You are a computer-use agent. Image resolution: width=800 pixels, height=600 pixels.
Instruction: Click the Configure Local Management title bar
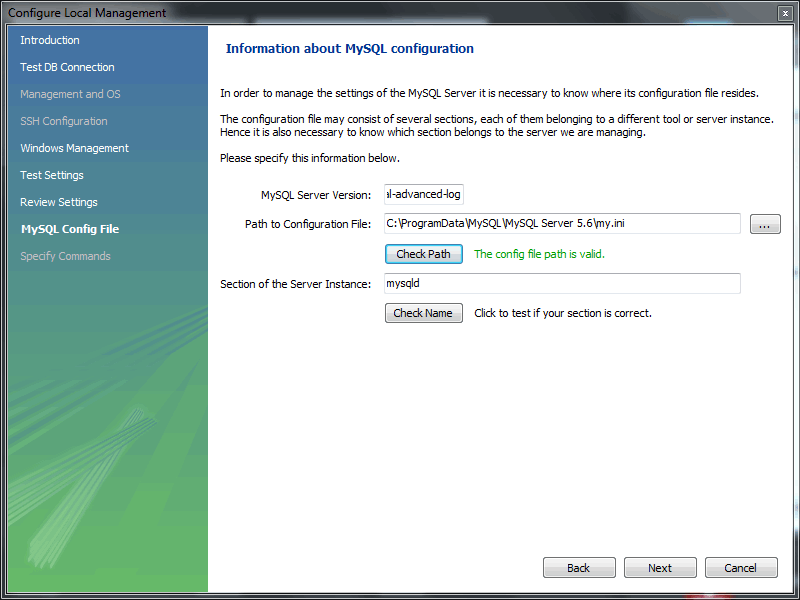(400, 13)
